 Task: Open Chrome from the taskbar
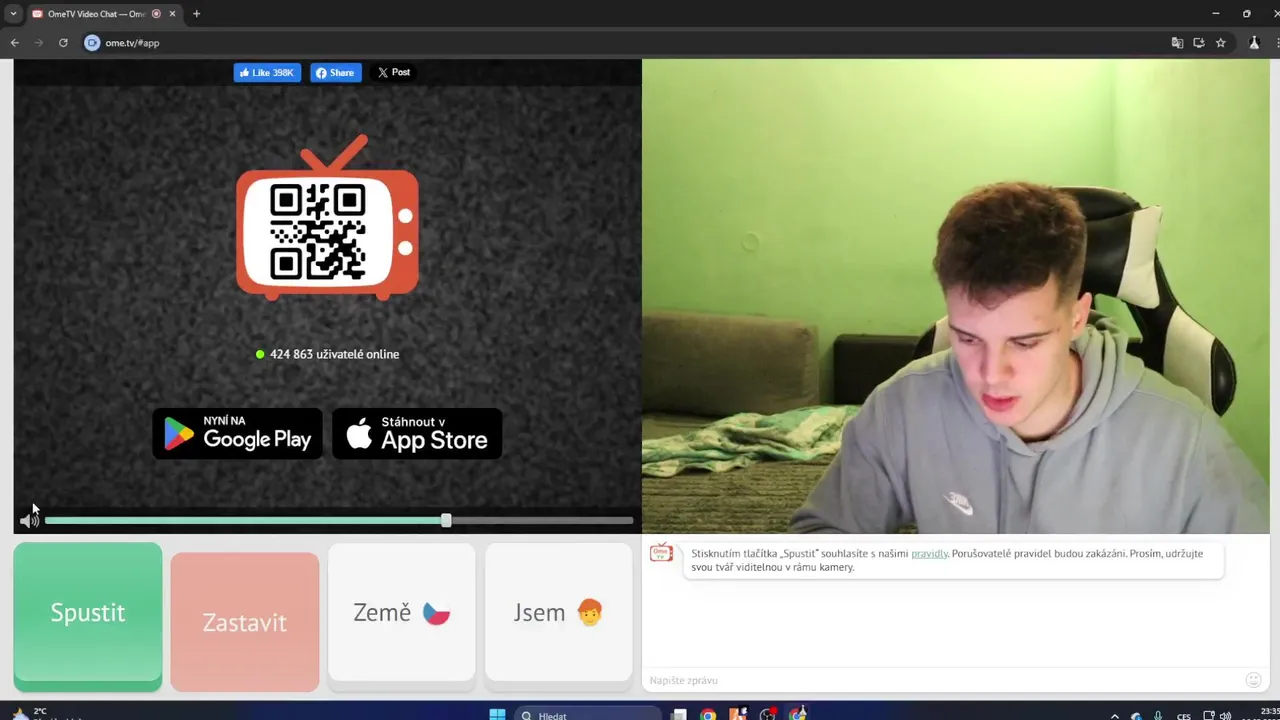[708, 714]
